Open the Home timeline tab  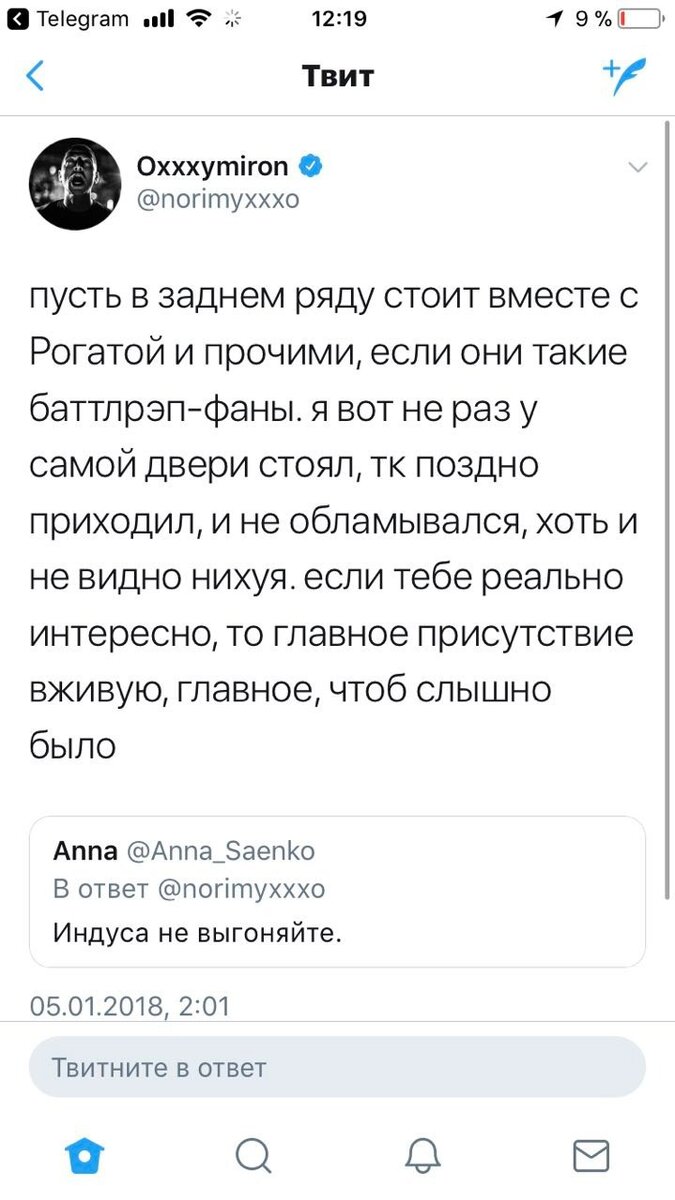(x=85, y=1155)
